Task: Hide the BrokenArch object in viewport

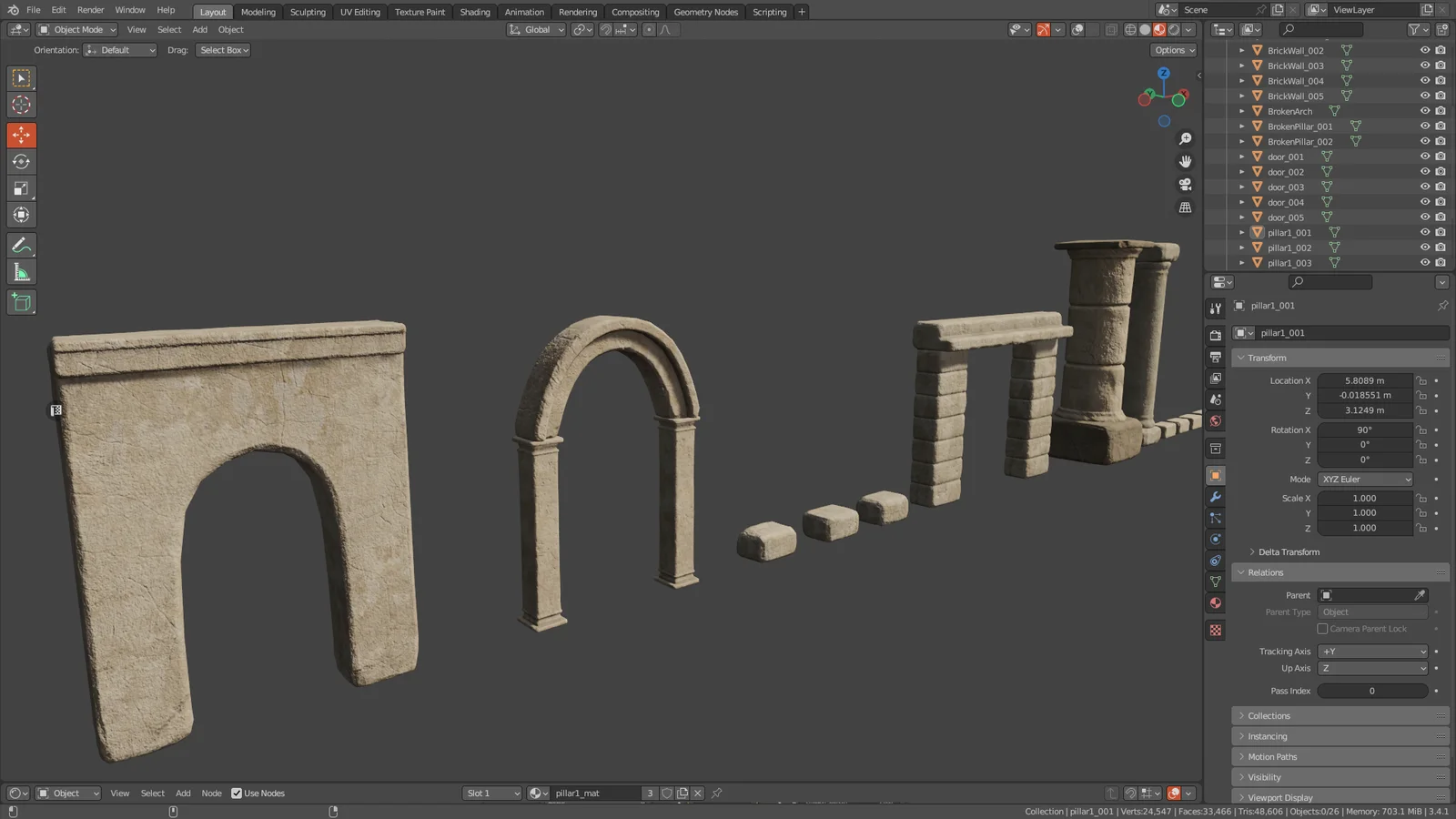Action: click(x=1425, y=110)
